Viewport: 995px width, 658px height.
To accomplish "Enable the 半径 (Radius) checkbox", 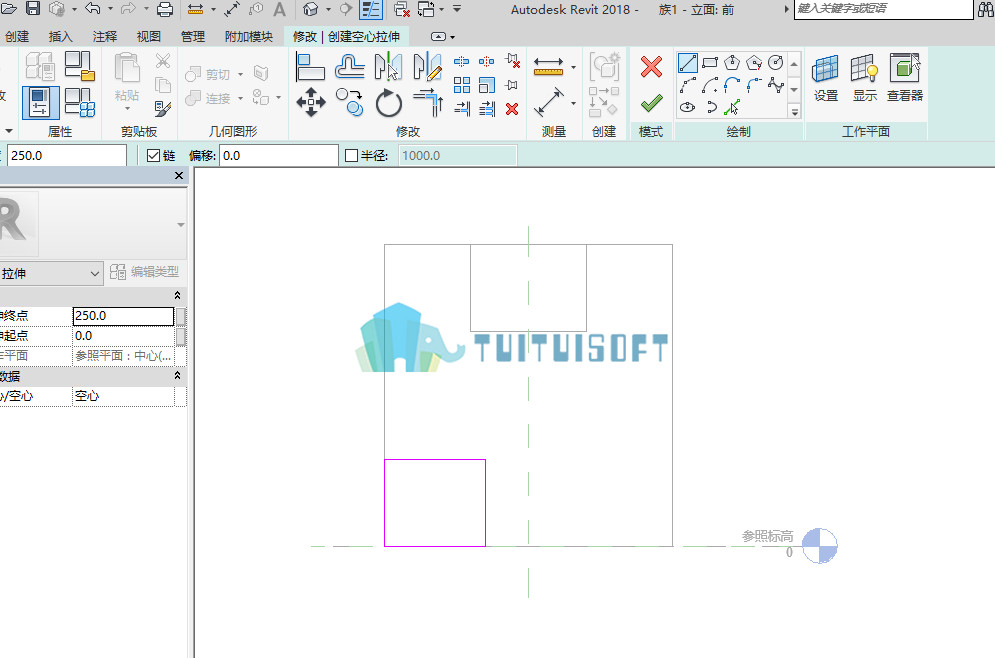I will [352, 155].
